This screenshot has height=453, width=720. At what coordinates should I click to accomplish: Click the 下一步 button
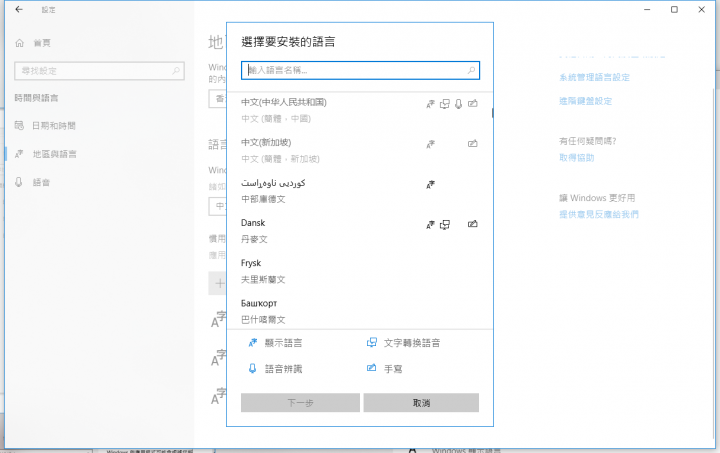(300, 403)
